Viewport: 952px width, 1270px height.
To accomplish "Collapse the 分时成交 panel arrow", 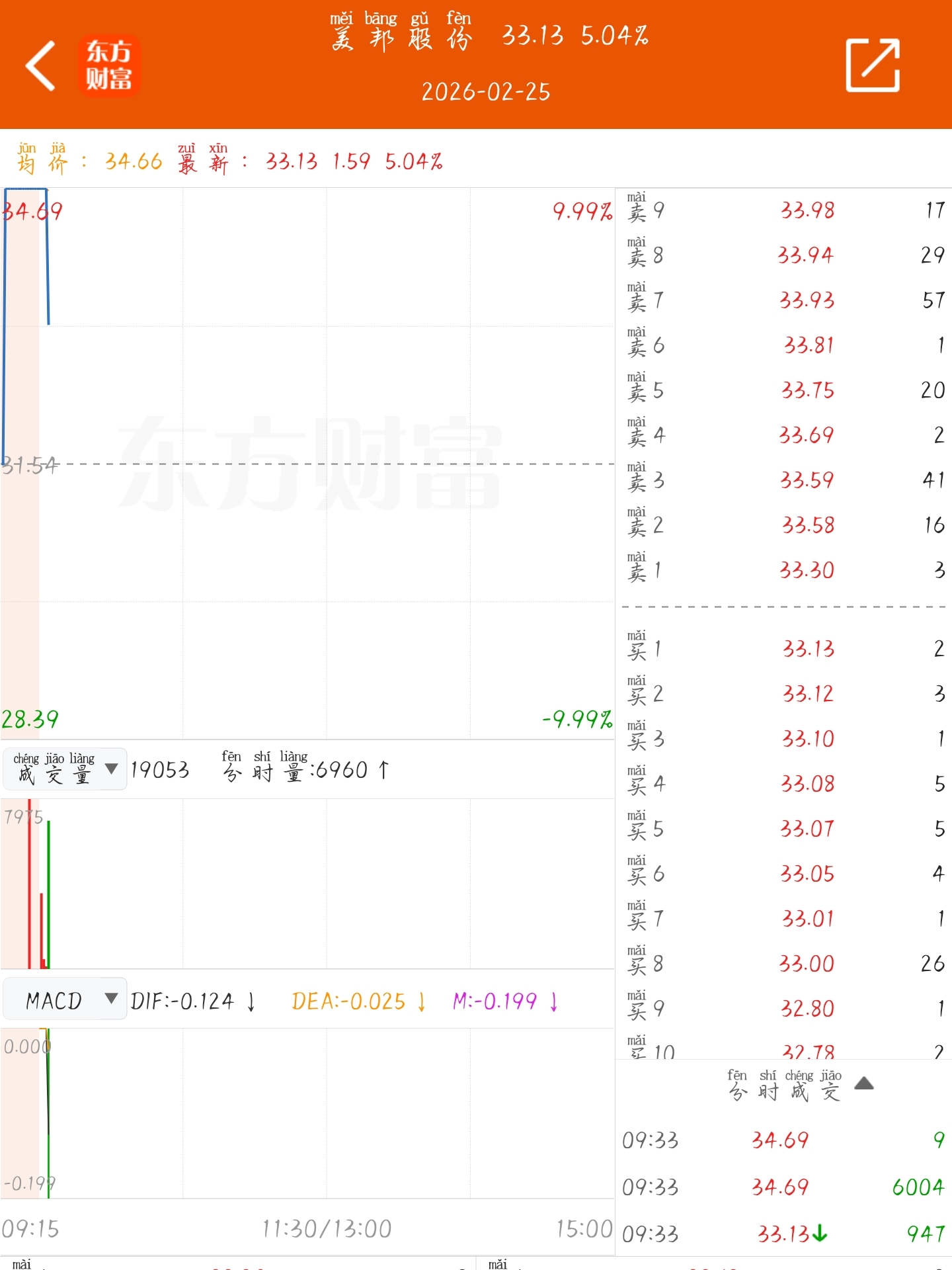I will coord(864,1083).
